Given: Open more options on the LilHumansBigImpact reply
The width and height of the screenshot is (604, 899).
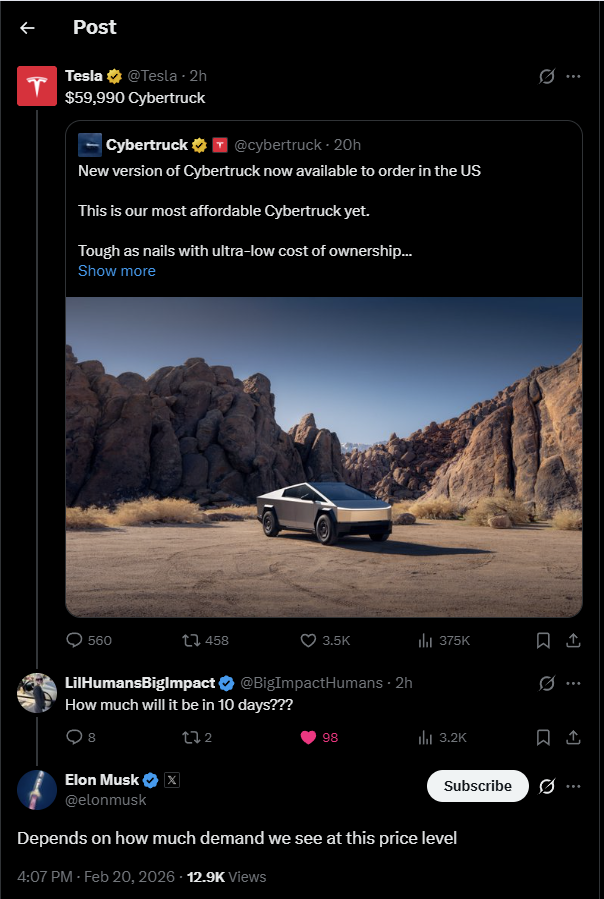Looking at the screenshot, I should (573, 683).
